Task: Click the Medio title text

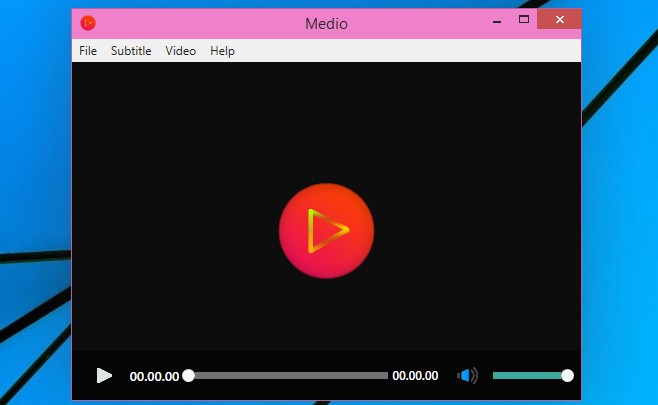Action: point(326,24)
